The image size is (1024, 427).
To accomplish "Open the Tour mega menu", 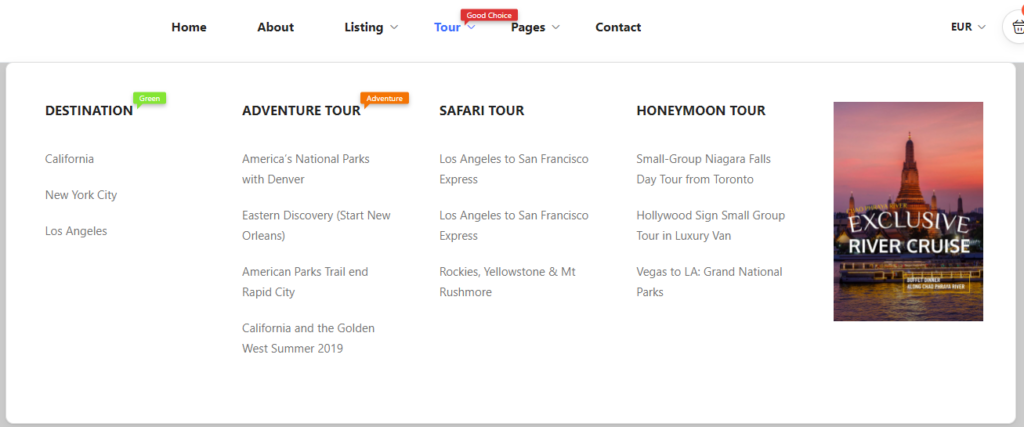I will pyautogui.click(x=448, y=27).
